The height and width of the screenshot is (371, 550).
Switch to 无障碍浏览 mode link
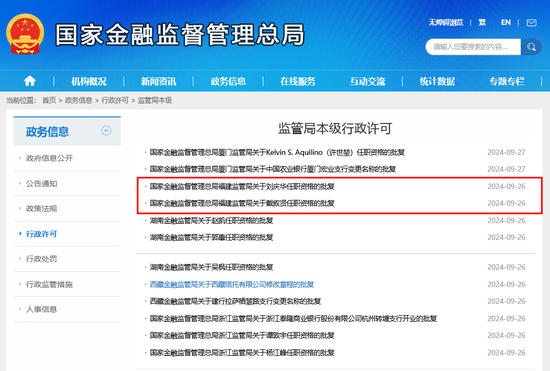click(x=446, y=23)
